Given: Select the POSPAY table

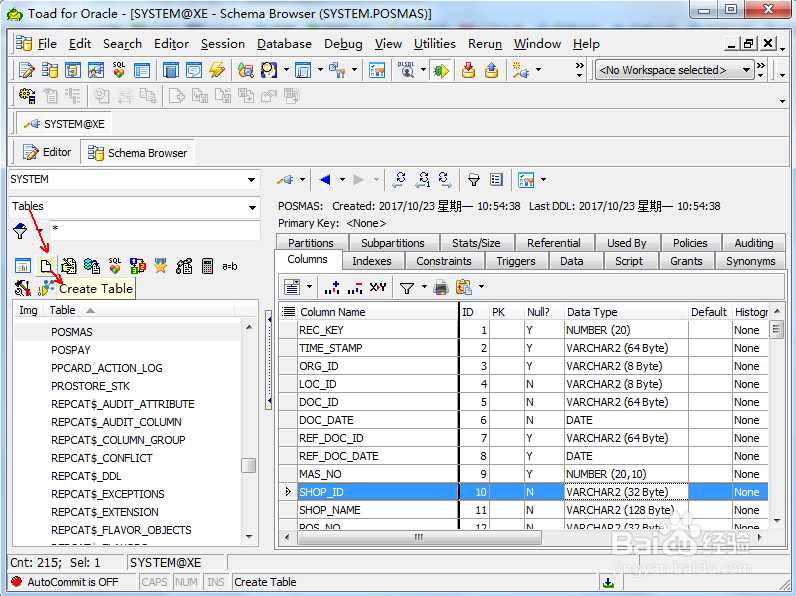Looking at the screenshot, I should point(71,350).
